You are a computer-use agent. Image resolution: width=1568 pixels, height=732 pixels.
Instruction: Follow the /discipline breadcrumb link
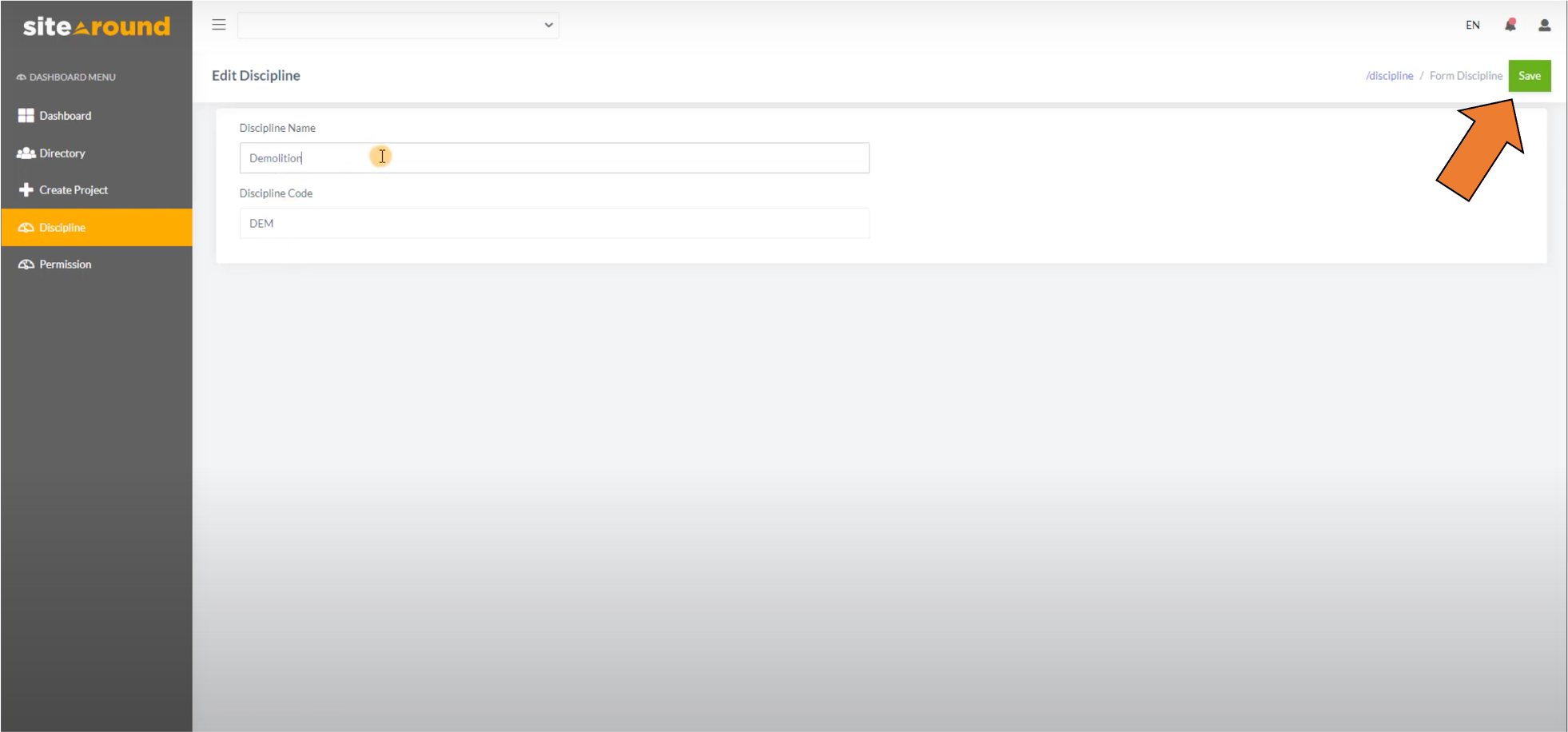click(1389, 76)
